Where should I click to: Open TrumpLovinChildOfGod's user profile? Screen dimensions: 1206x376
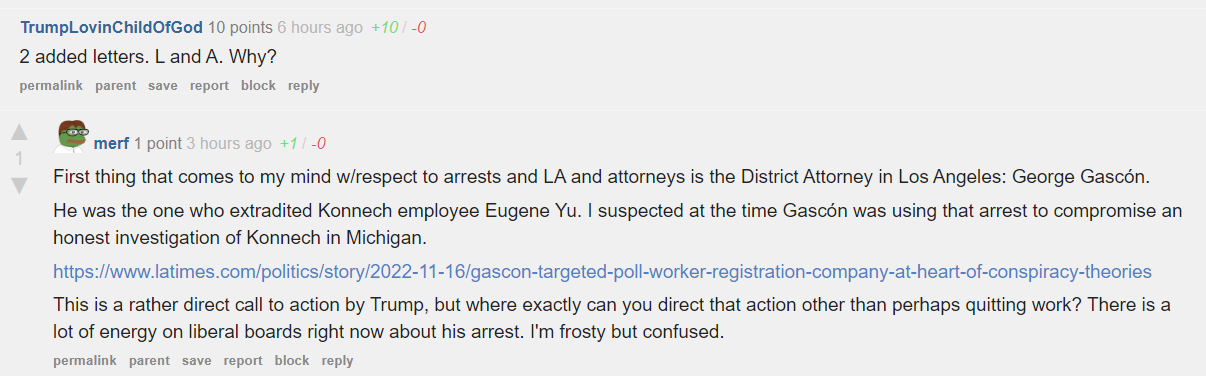[x=111, y=27]
